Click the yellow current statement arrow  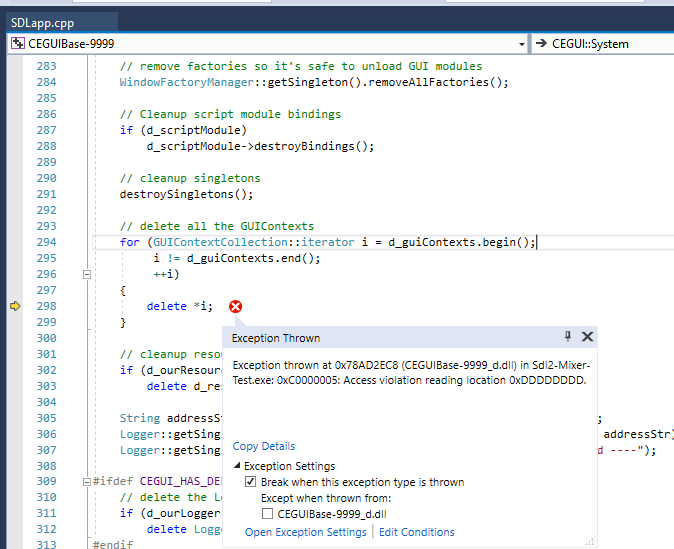tap(15, 306)
